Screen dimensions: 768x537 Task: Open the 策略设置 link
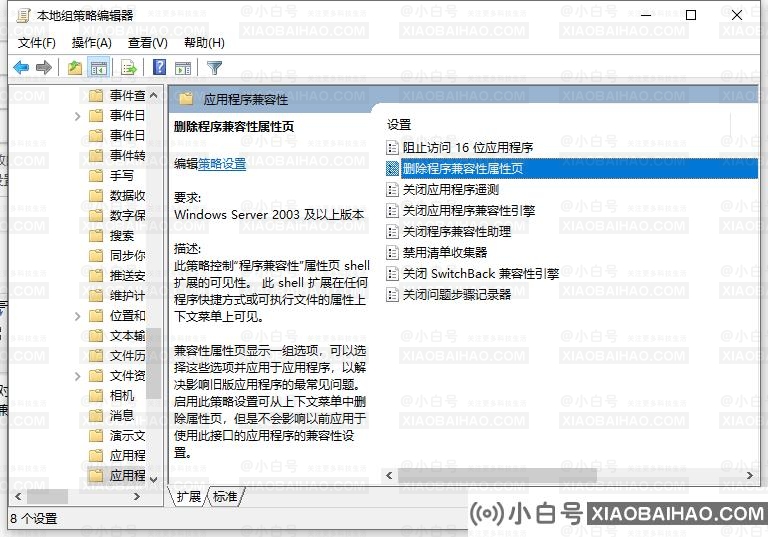click(x=222, y=164)
